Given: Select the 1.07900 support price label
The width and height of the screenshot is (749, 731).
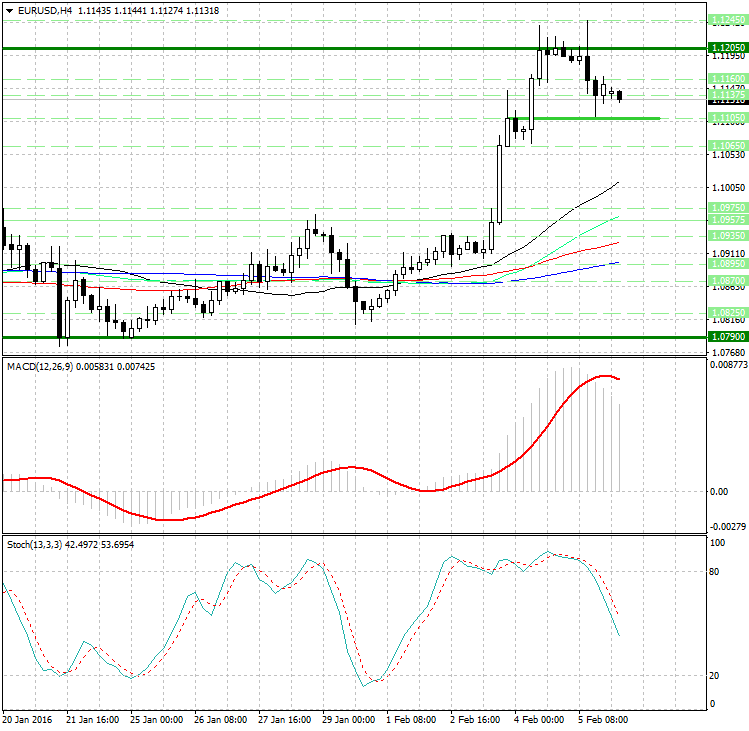Looking at the screenshot, I should point(726,337).
